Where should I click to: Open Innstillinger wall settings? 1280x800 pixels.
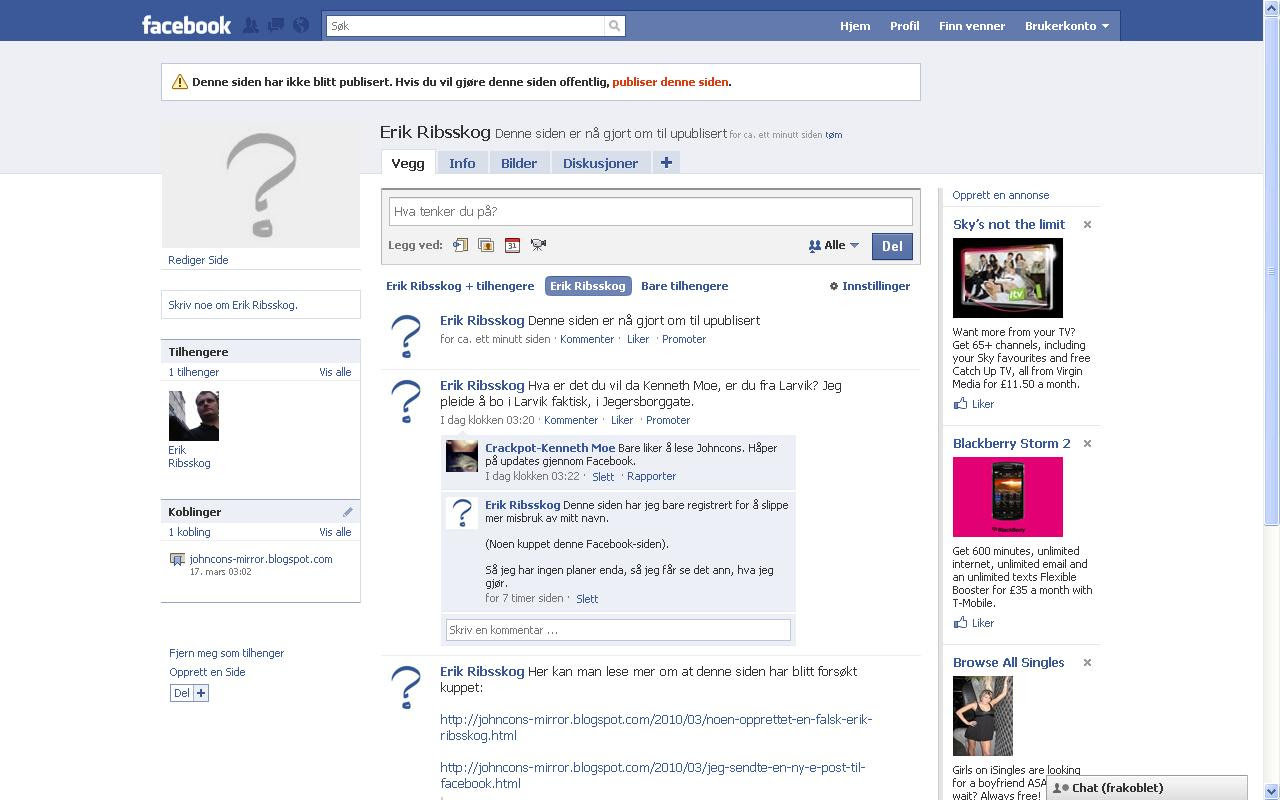[869, 286]
